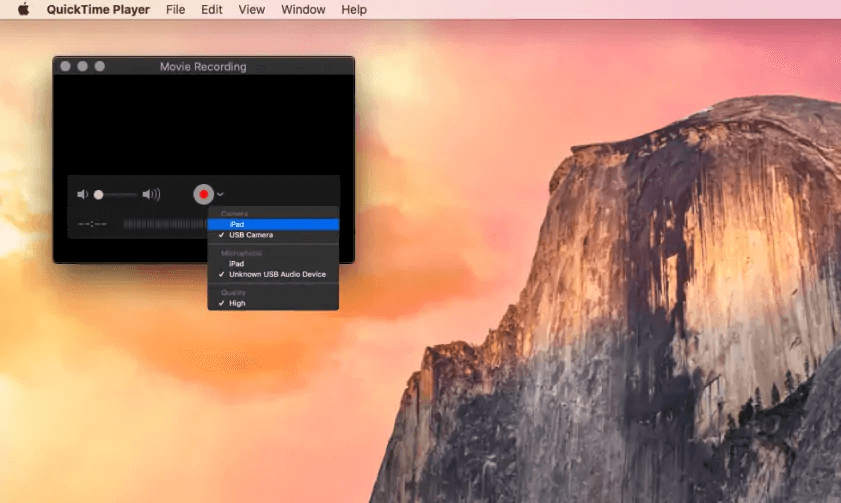
Task: Click the high volume speaker icon
Action: coord(151,194)
